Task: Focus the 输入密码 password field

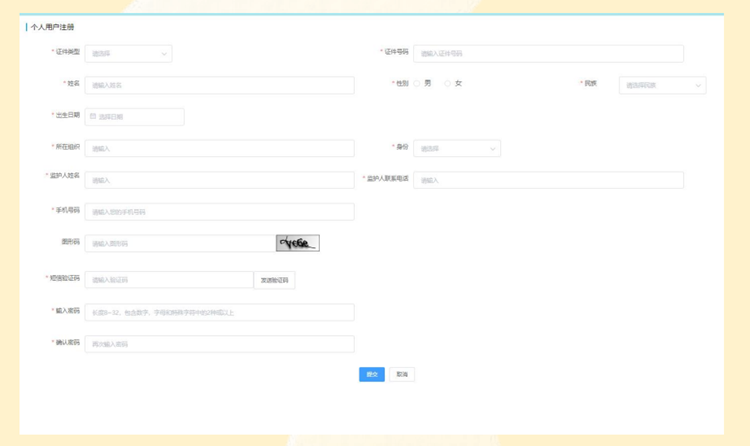Action: [219, 313]
